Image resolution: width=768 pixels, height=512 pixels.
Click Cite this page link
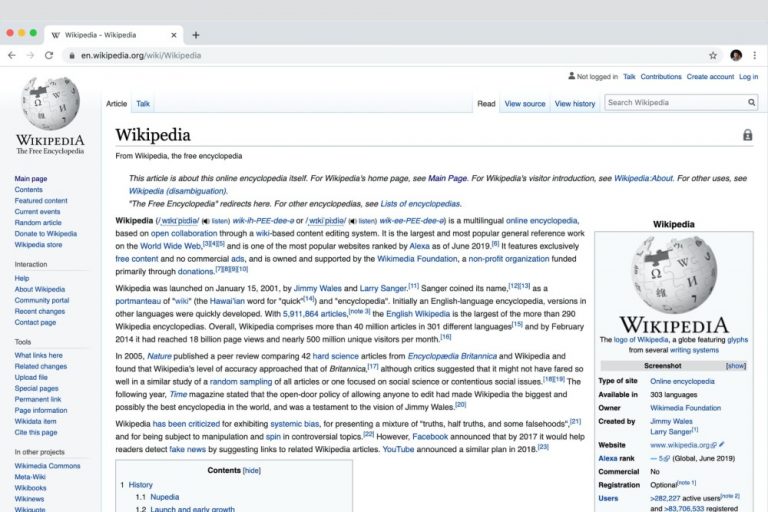[36, 432]
